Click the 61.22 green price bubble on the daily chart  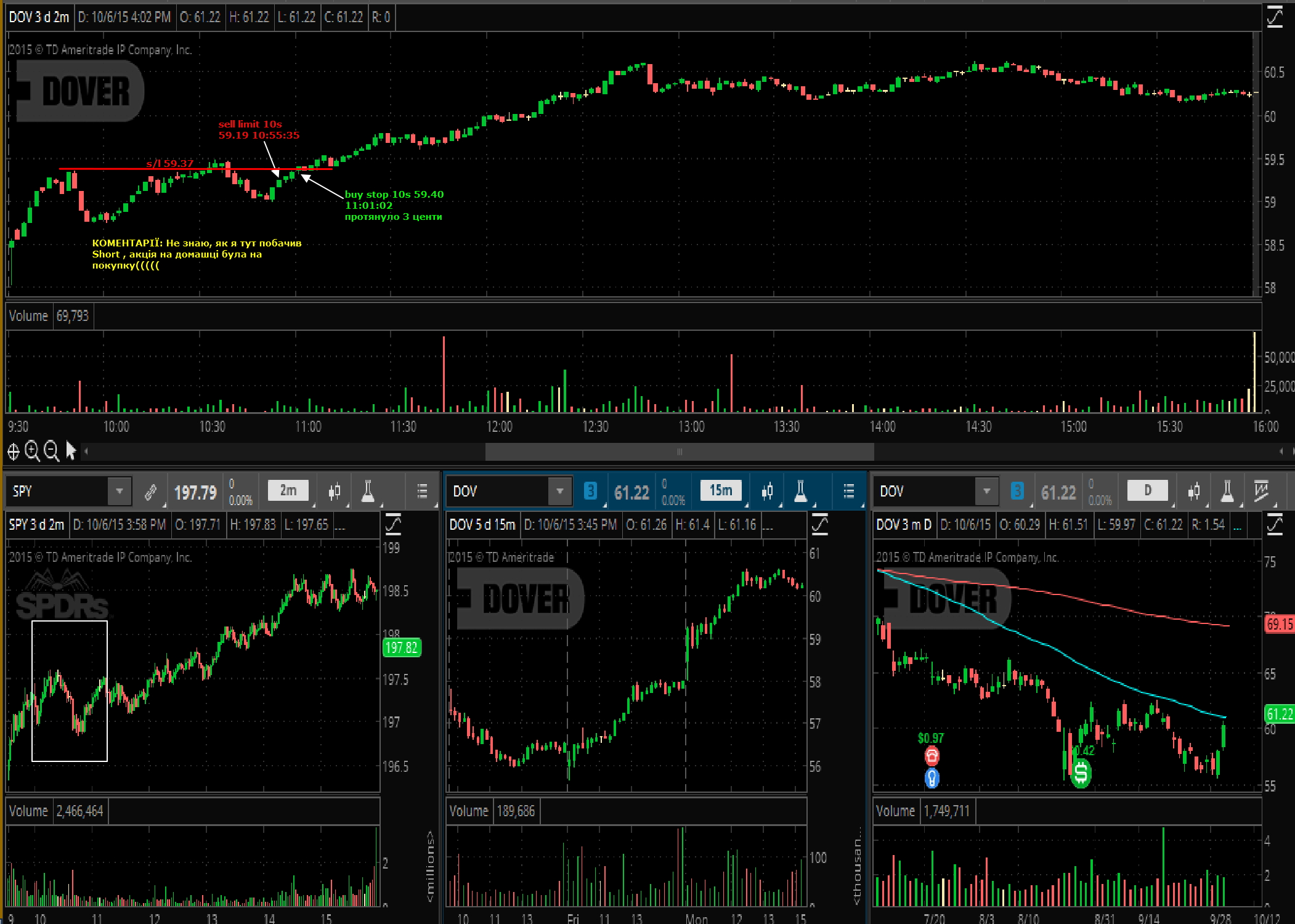pyautogui.click(x=1279, y=714)
